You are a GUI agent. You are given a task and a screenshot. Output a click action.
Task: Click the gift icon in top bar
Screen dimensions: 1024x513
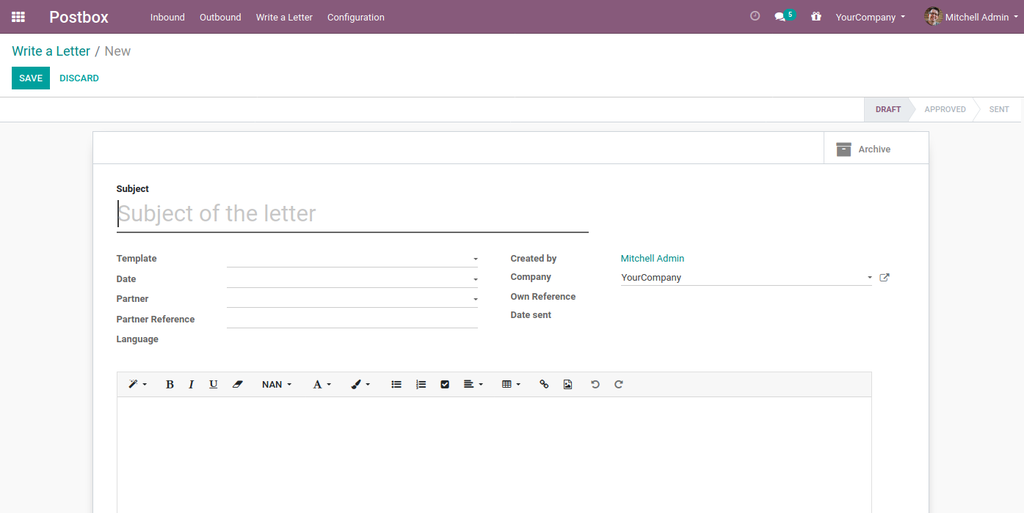click(816, 17)
